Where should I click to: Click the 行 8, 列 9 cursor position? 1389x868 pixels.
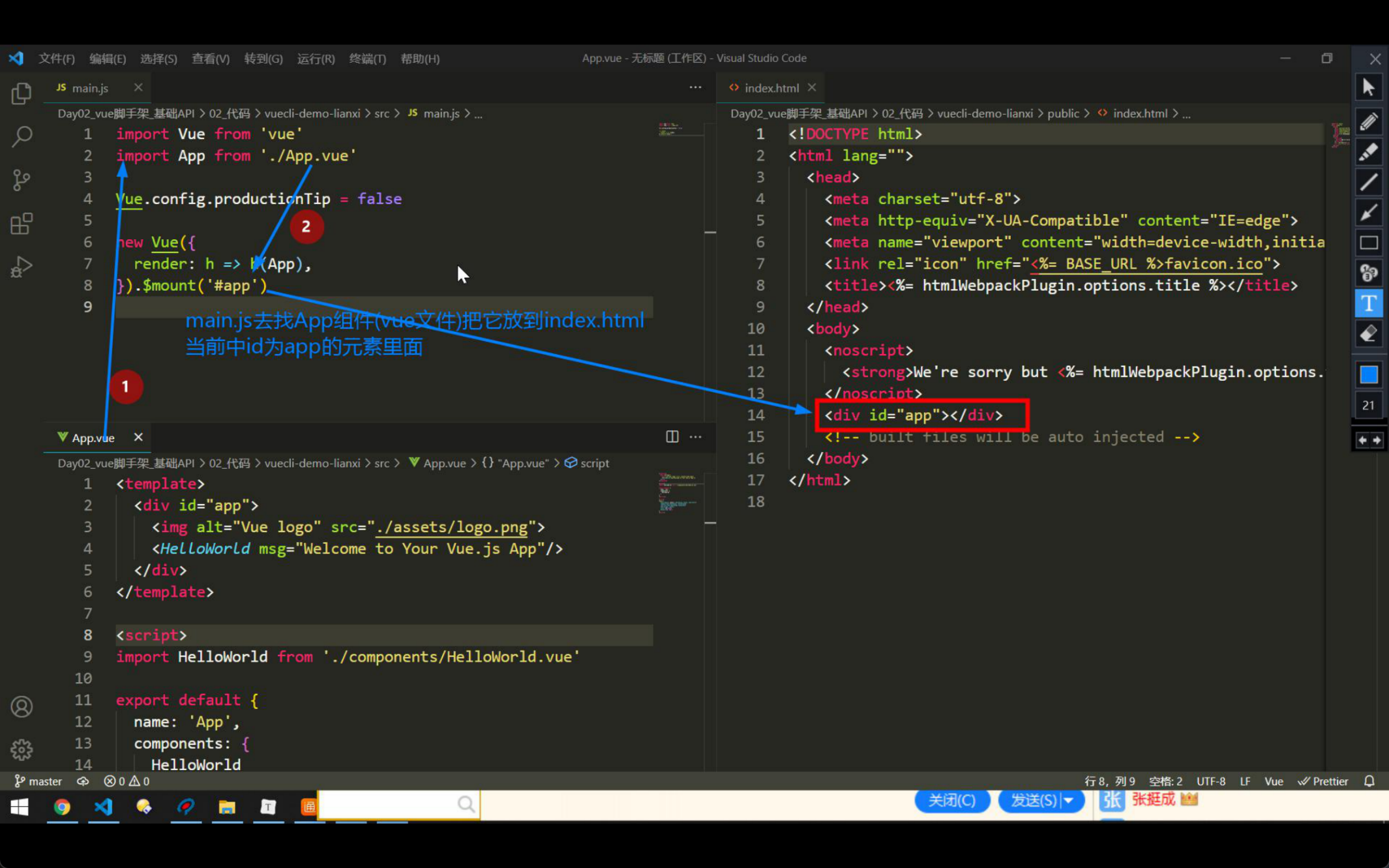(1109, 781)
